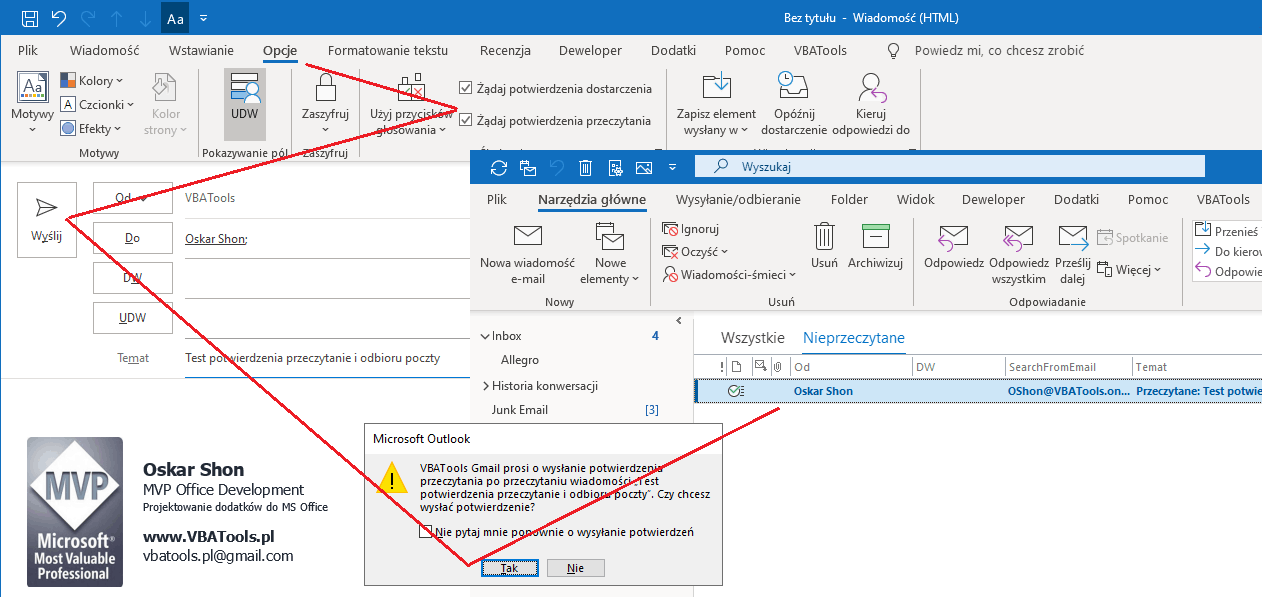Uncheck Żądaj potwierdzenia dostarczenia

(x=465, y=89)
